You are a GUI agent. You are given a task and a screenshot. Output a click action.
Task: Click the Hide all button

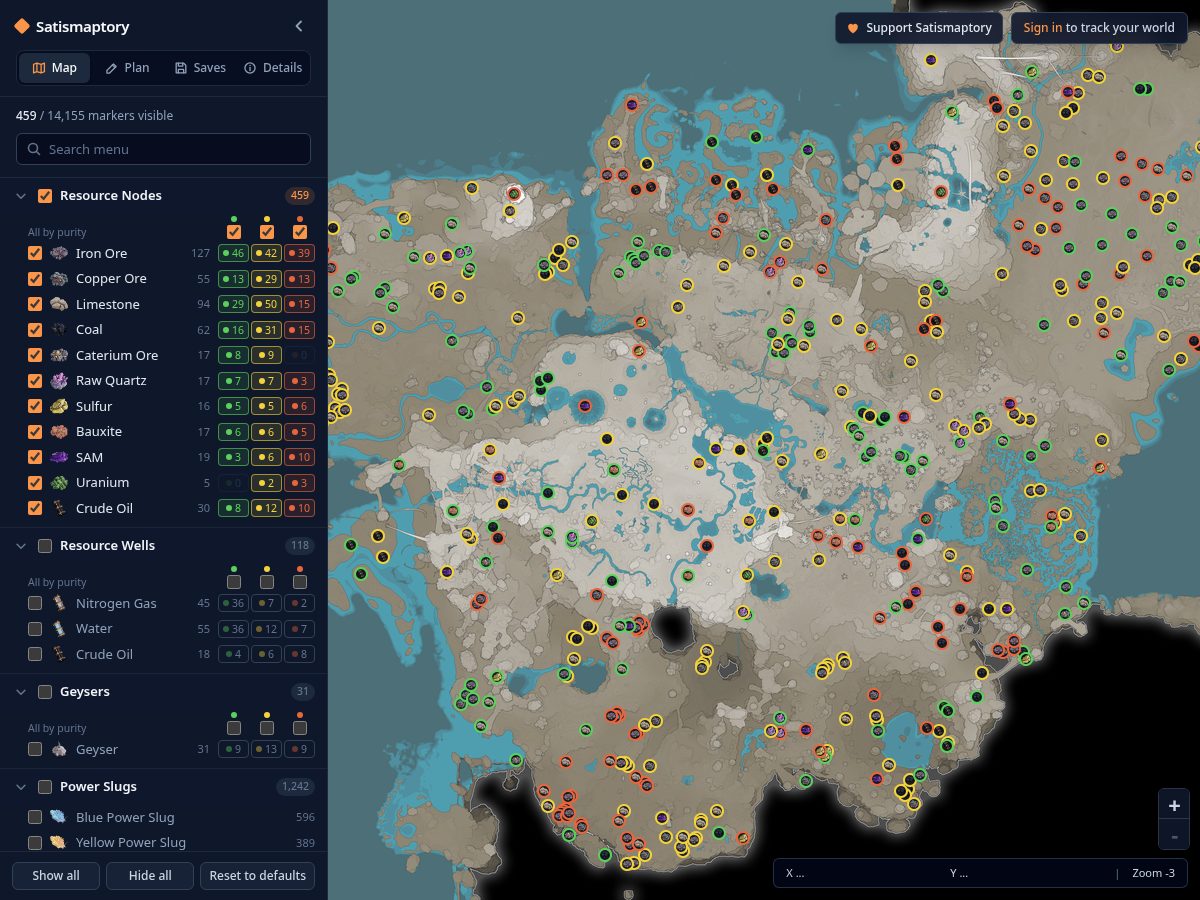(x=150, y=876)
